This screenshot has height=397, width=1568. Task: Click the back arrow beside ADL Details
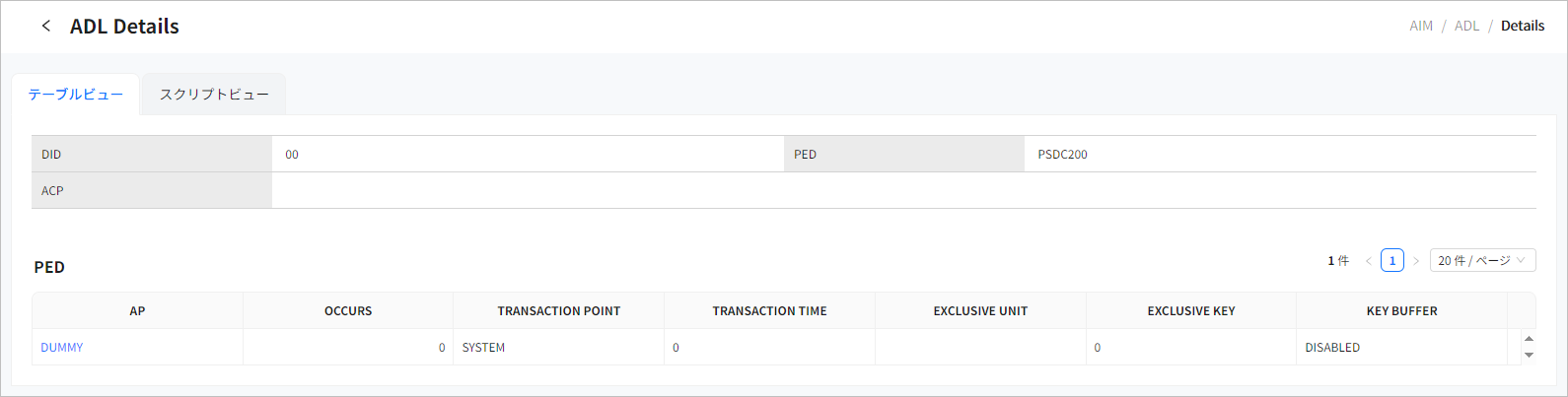[x=45, y=26]
